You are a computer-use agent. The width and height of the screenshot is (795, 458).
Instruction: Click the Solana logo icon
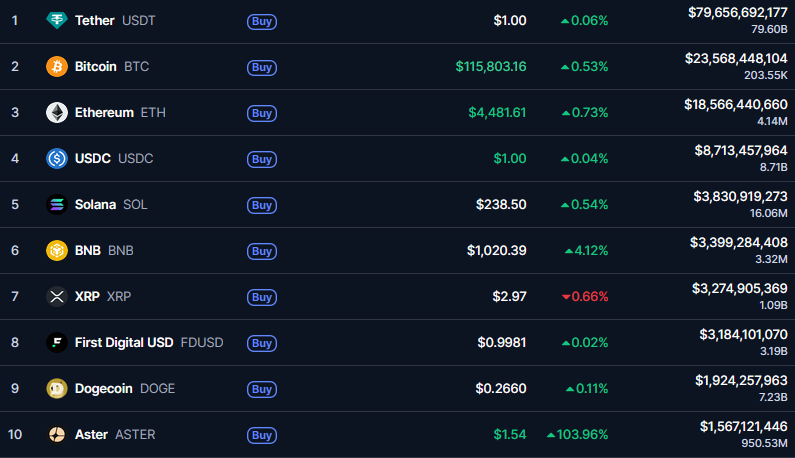[57, 204]
